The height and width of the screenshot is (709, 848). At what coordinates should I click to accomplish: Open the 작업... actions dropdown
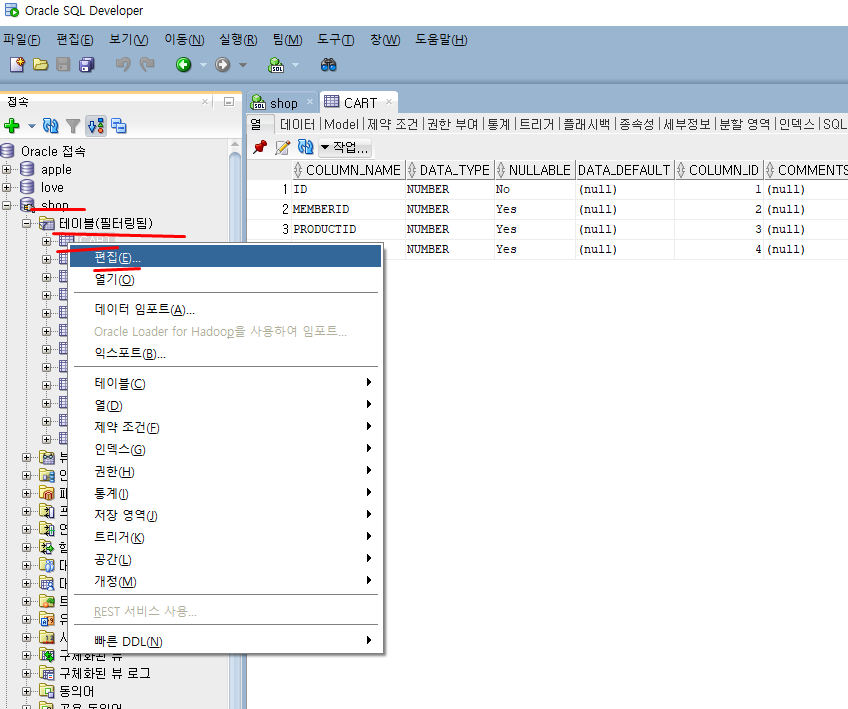pos(345,147)
